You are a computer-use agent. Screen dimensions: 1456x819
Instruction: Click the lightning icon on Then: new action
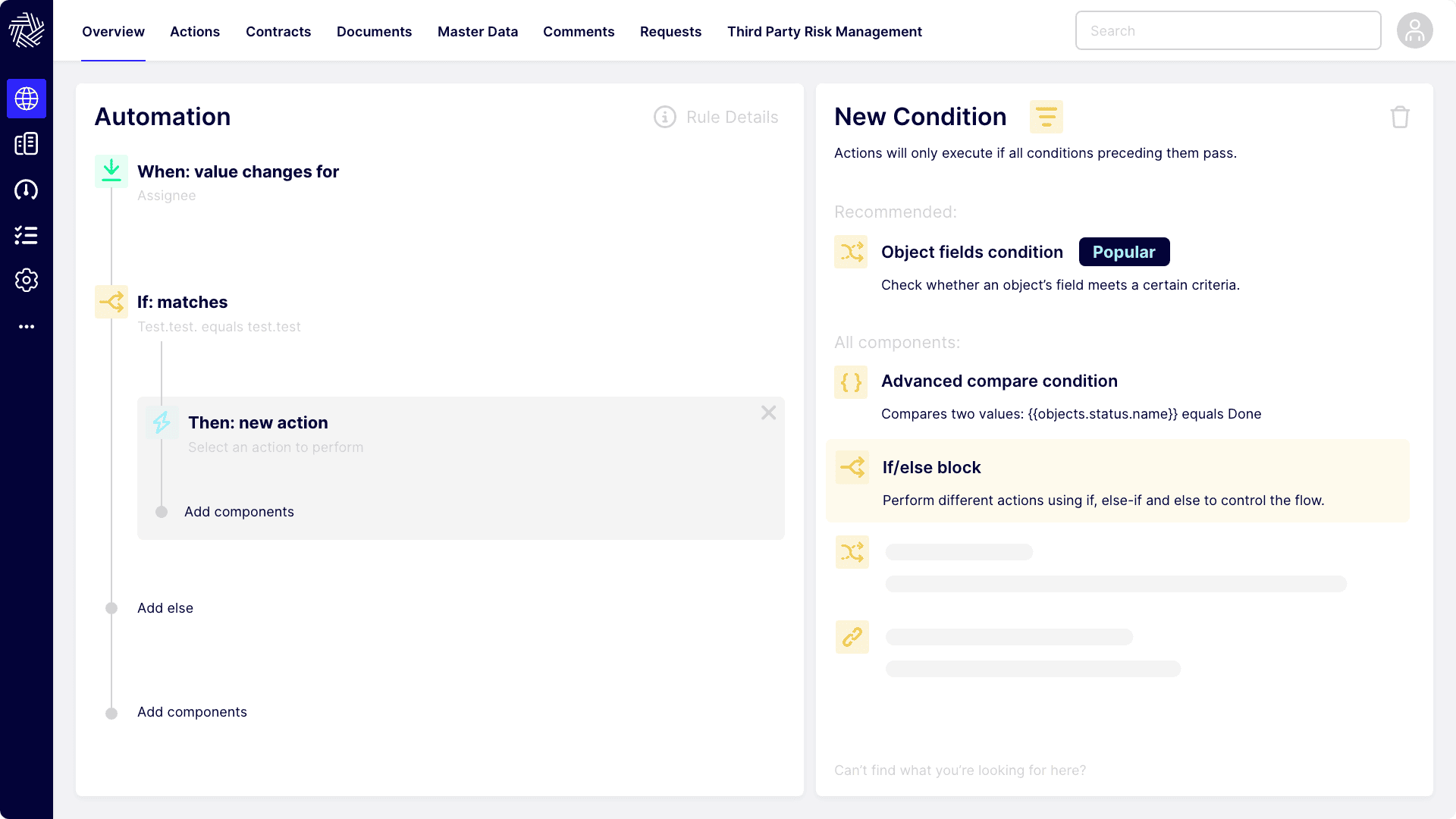pos(162,422)
